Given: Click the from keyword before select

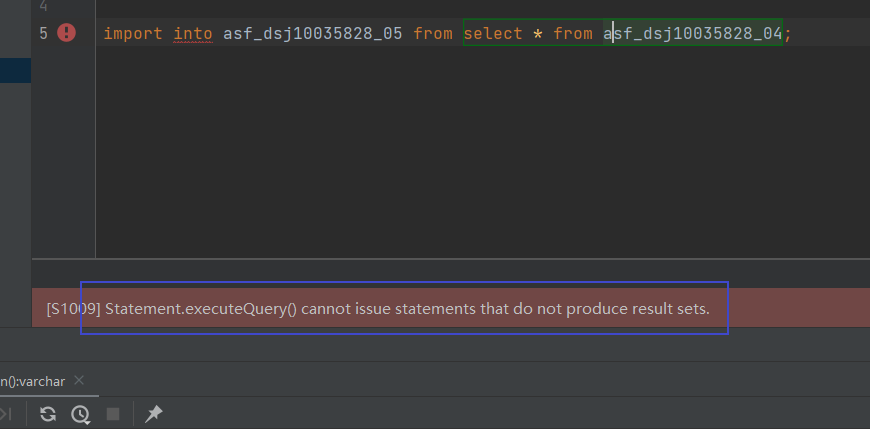Looking at the screenshot, I should point(433,34).
